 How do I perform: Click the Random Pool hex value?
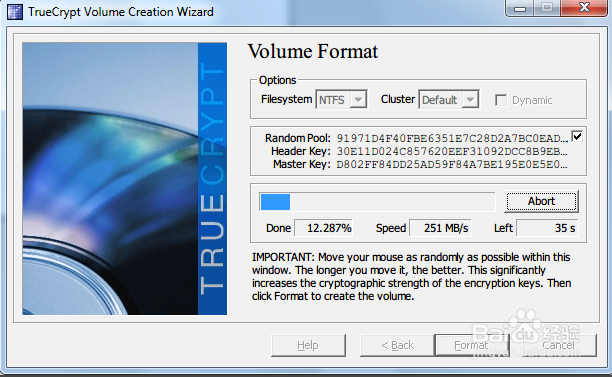452,139
